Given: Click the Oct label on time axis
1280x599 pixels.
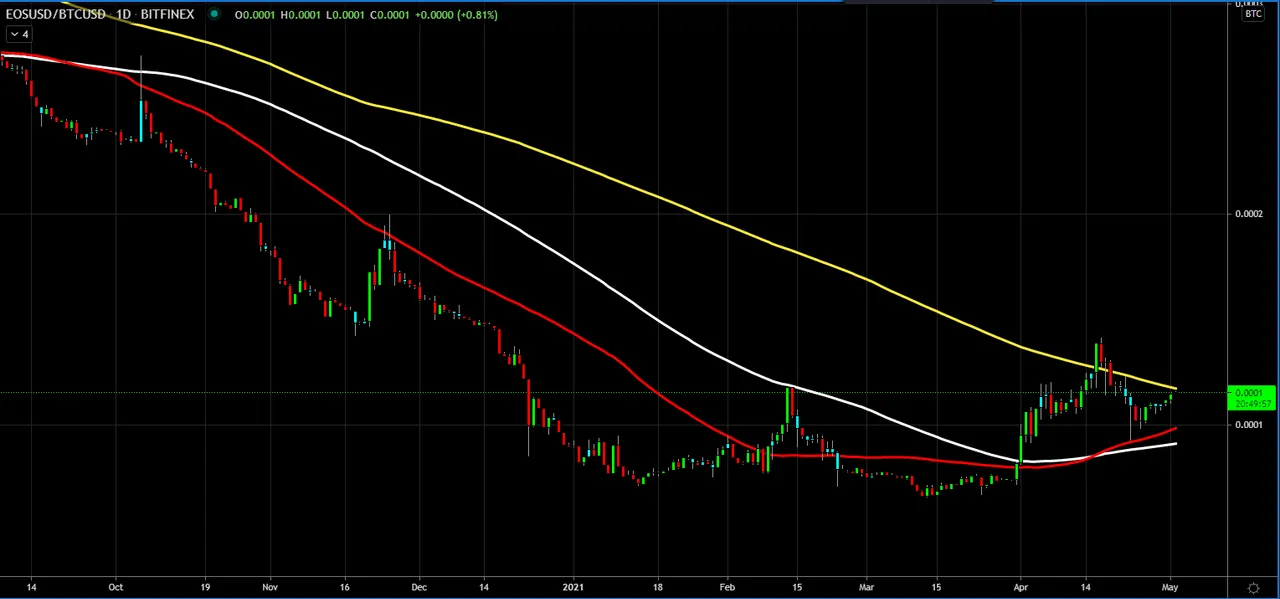Looking at the screenshot, I should pyautogui.click(x=116, y=587).
